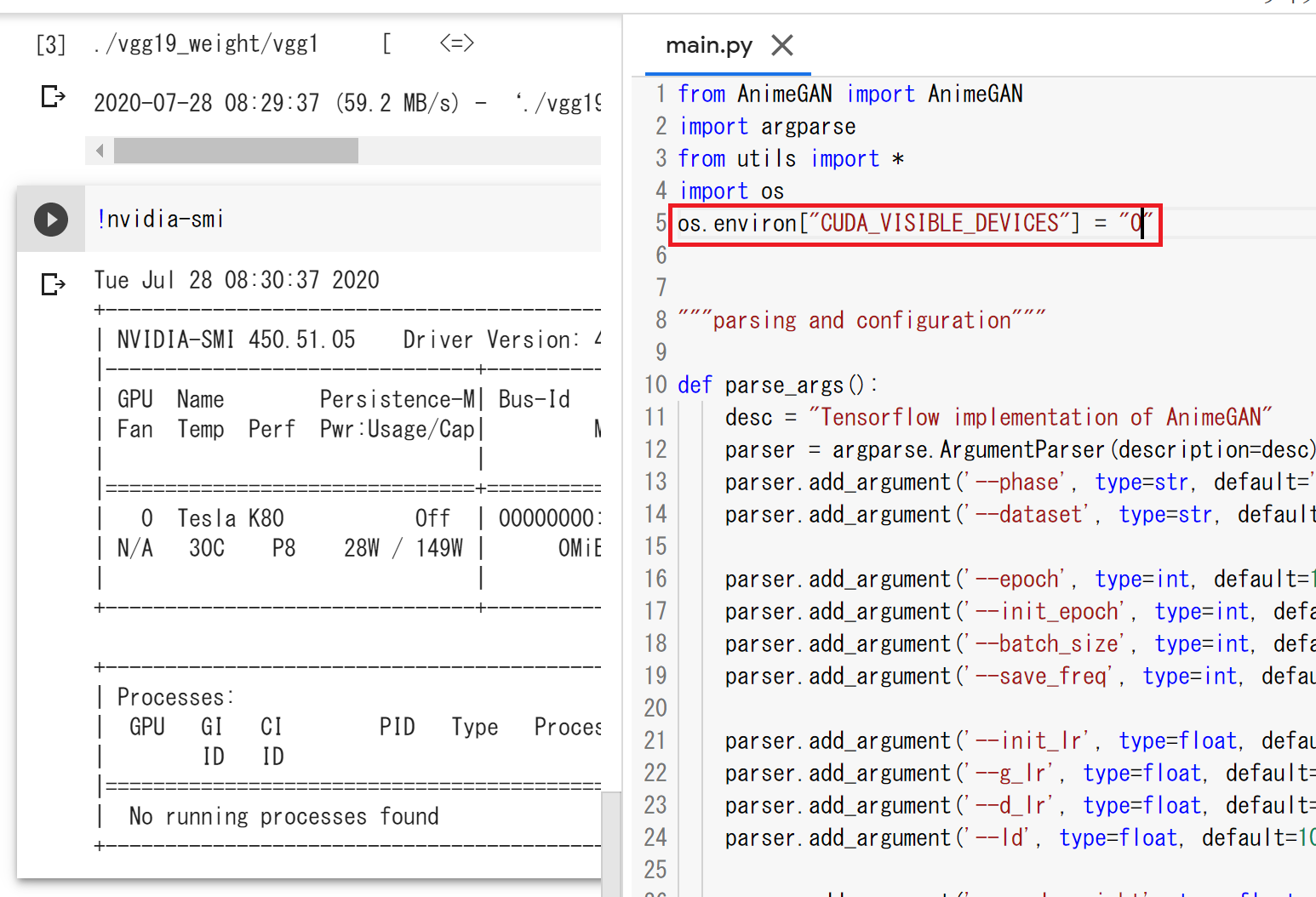Screen dimensions: 1316x897
Task: Place cursor on the CUDA_VISIBLE_DEVICES line
Action: coord(911,224)
